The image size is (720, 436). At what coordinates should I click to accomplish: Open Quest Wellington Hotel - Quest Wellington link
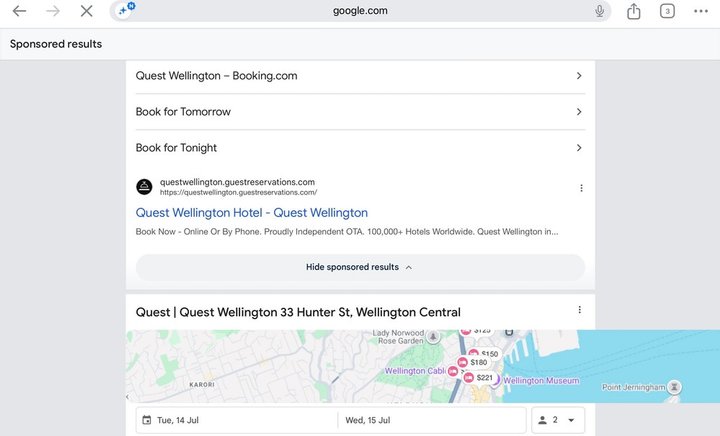click(x=252, y=212)
